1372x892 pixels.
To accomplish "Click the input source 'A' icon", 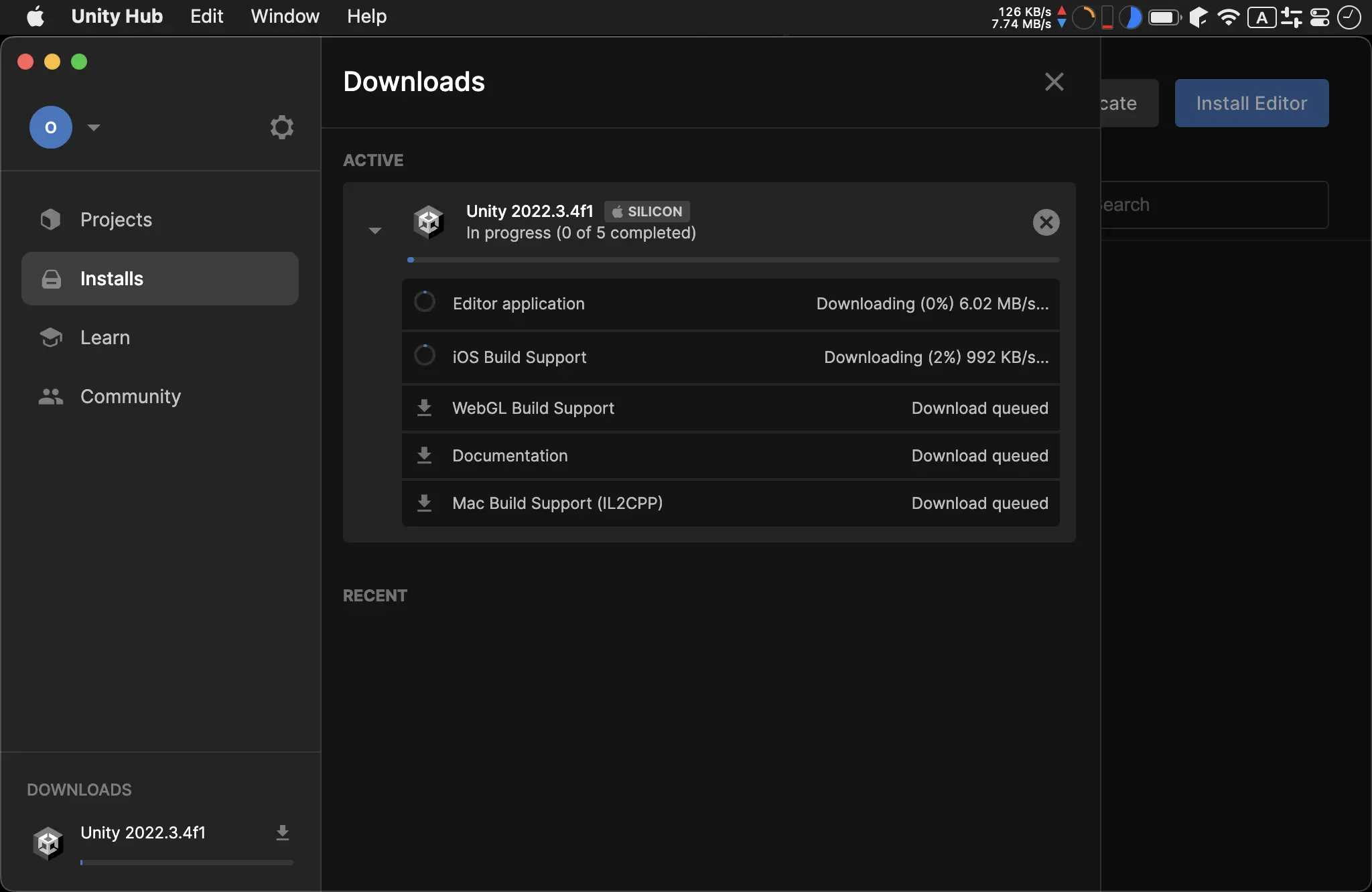I will [1261, 17].
